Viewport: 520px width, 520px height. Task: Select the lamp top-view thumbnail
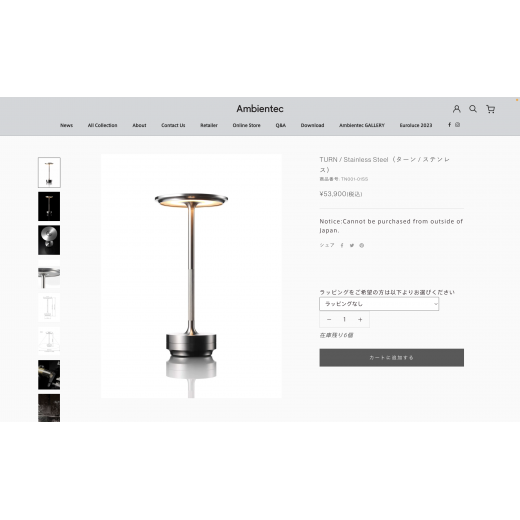point(49,240)
